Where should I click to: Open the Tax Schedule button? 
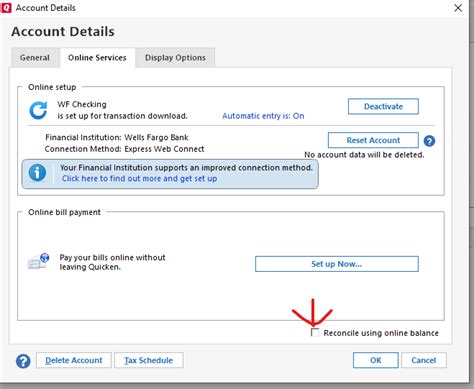(149, 360)
